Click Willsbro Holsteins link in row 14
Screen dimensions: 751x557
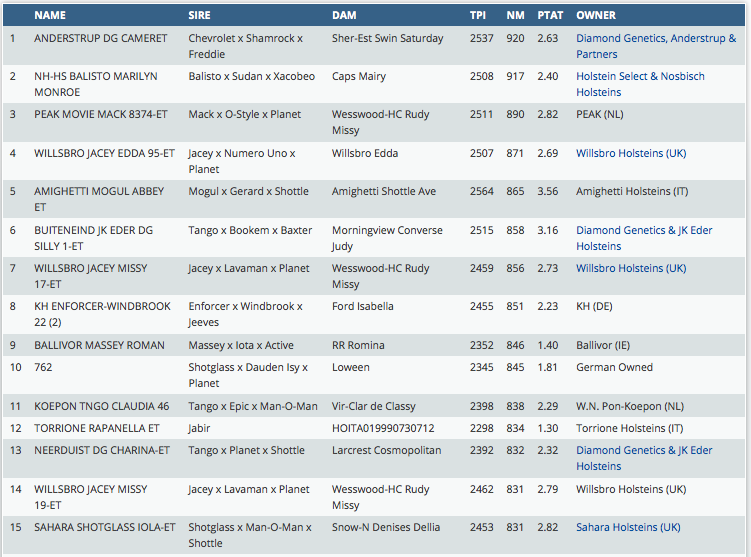(631, 489)
